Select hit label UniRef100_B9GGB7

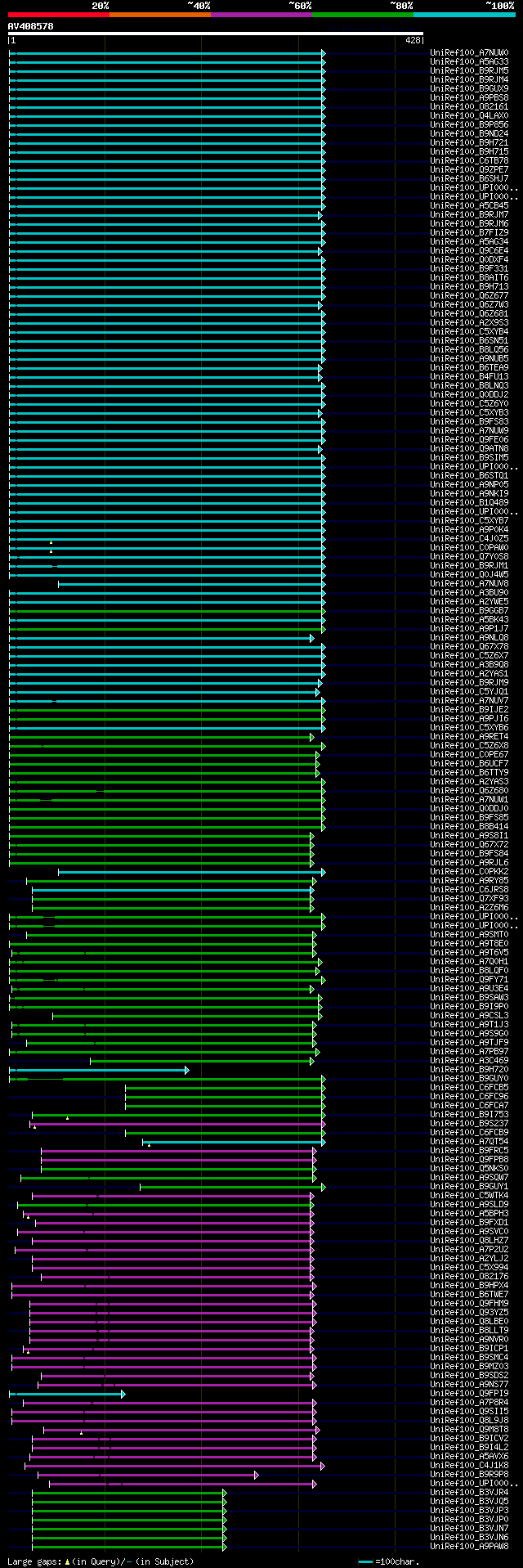click(469, 610)
